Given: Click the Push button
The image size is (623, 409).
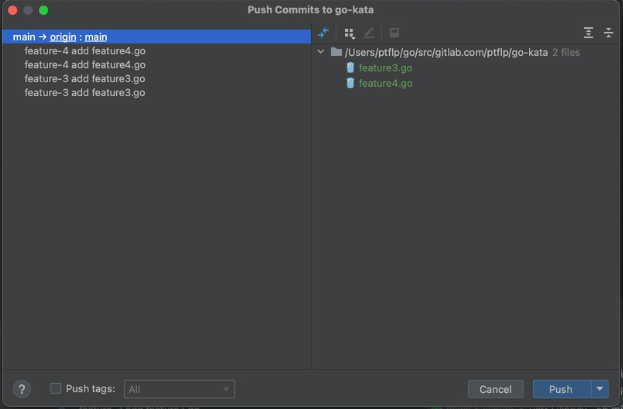Looking at the screenshot, I should coord(560,389).
